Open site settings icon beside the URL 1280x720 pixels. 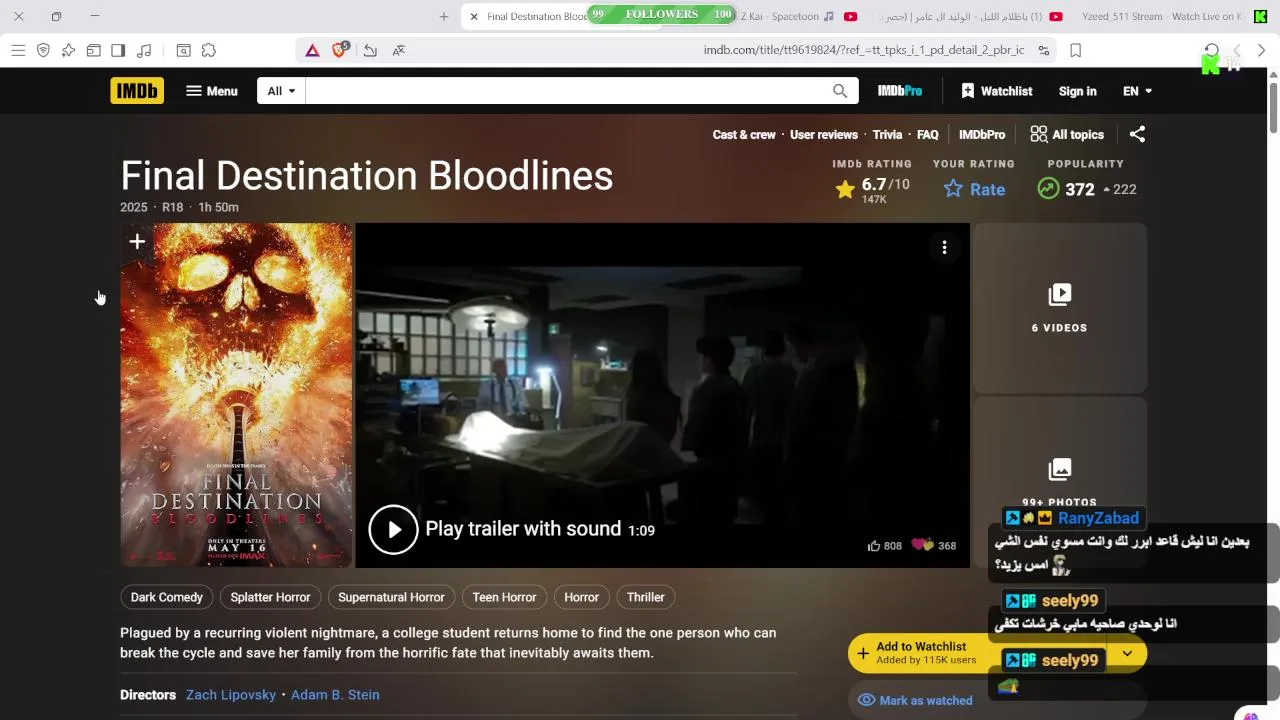pos(1044,50)
